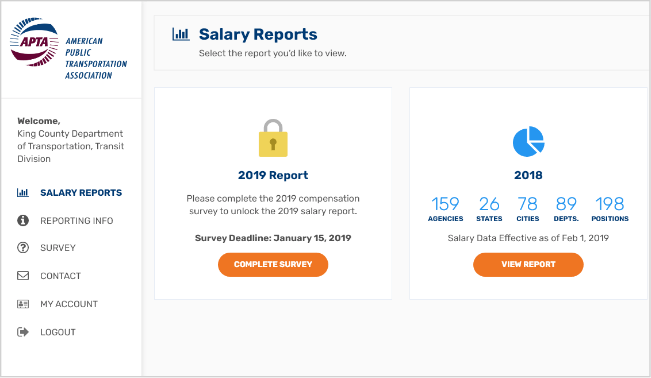Open My Account in sidebar
The width and height of the screenshot is (651, 378).
(69, 304)
